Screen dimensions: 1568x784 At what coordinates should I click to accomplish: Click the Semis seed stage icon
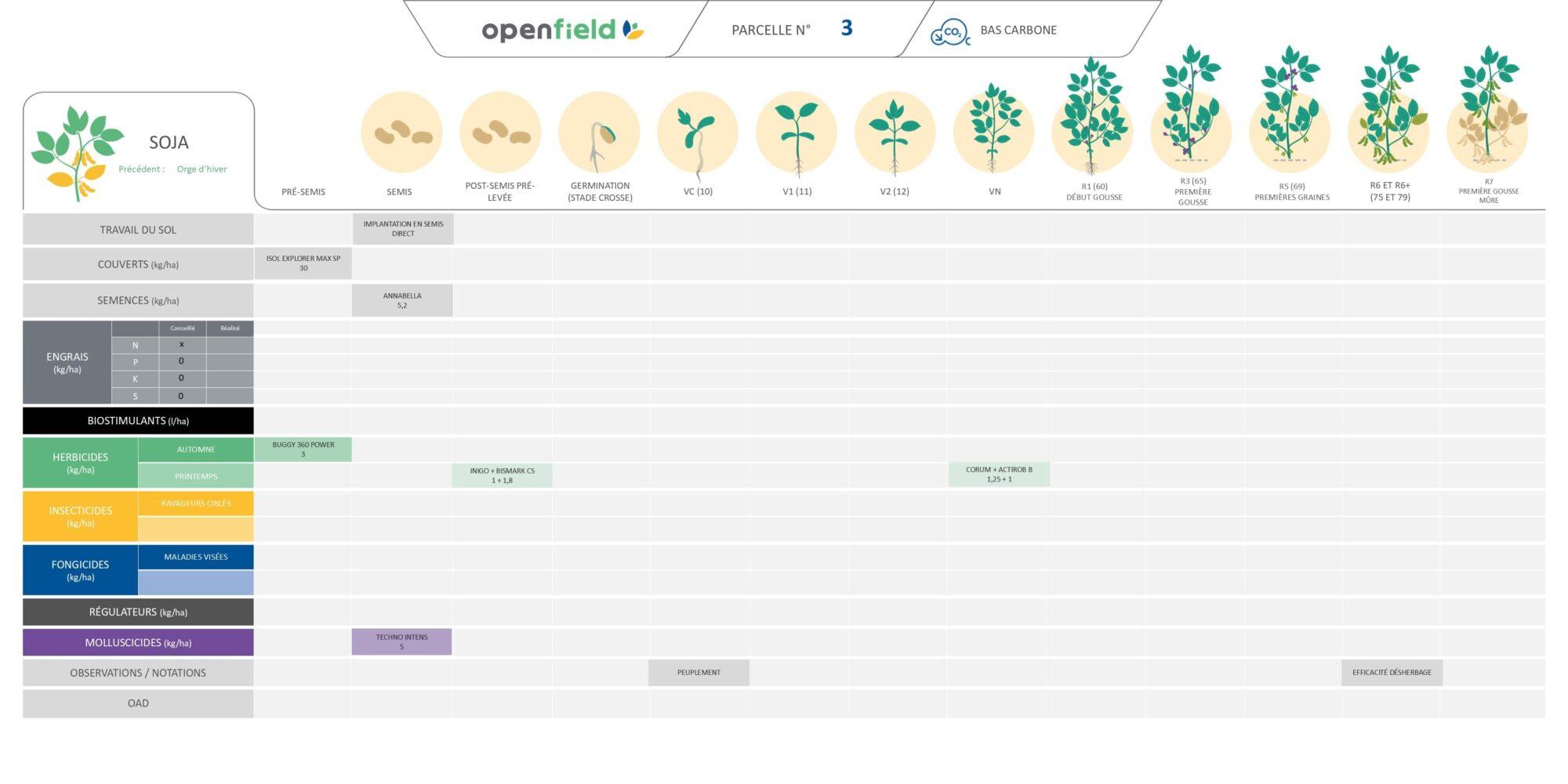pyautogui.click(x=401, y=132)
